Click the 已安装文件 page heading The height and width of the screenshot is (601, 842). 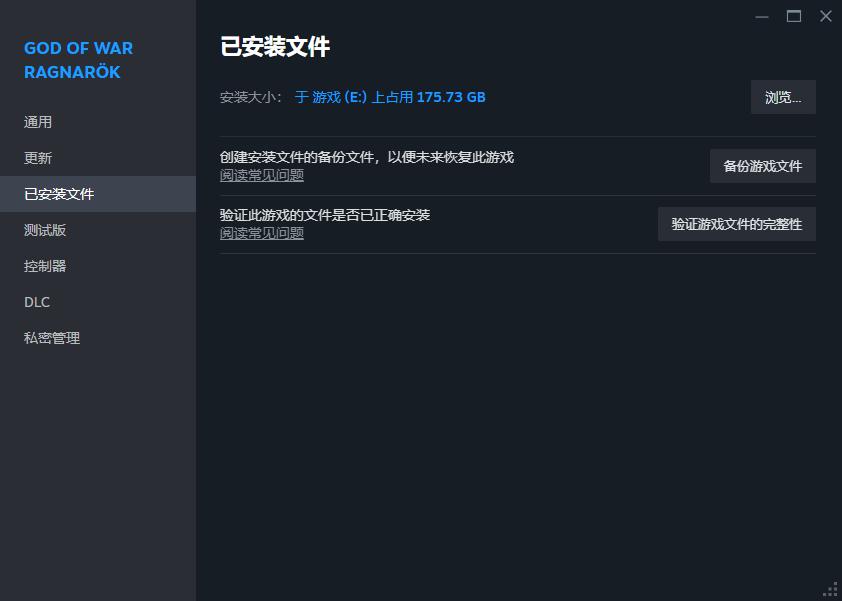(275, 47)
